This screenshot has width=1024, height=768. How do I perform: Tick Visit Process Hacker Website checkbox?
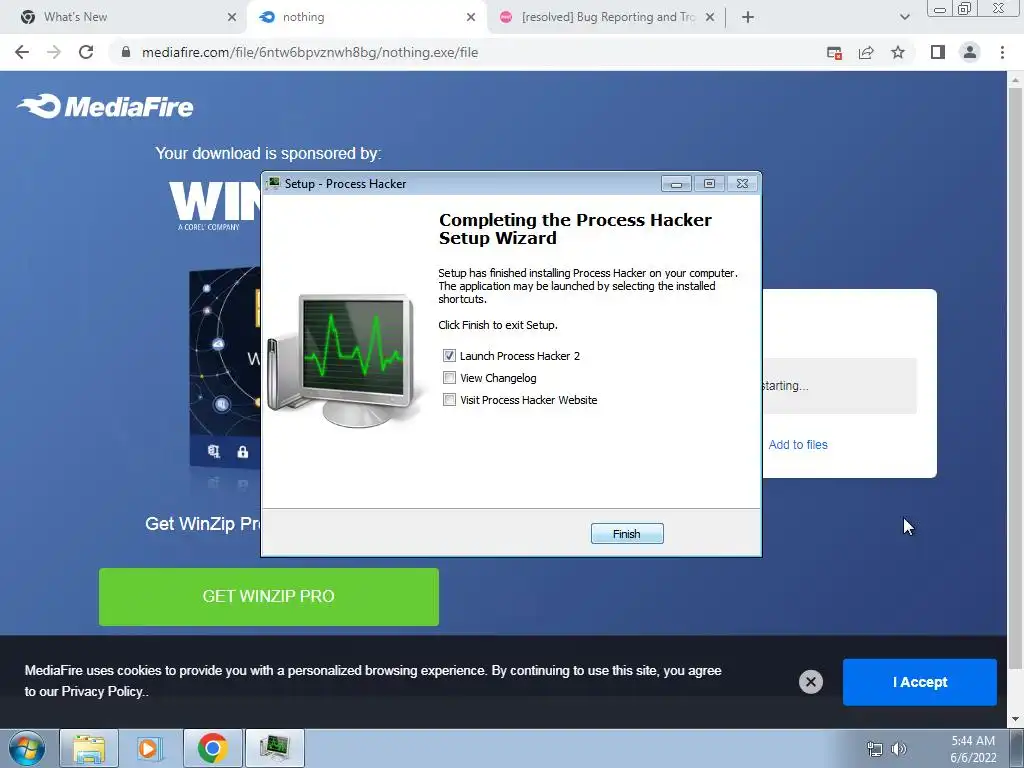pos(449,400)
